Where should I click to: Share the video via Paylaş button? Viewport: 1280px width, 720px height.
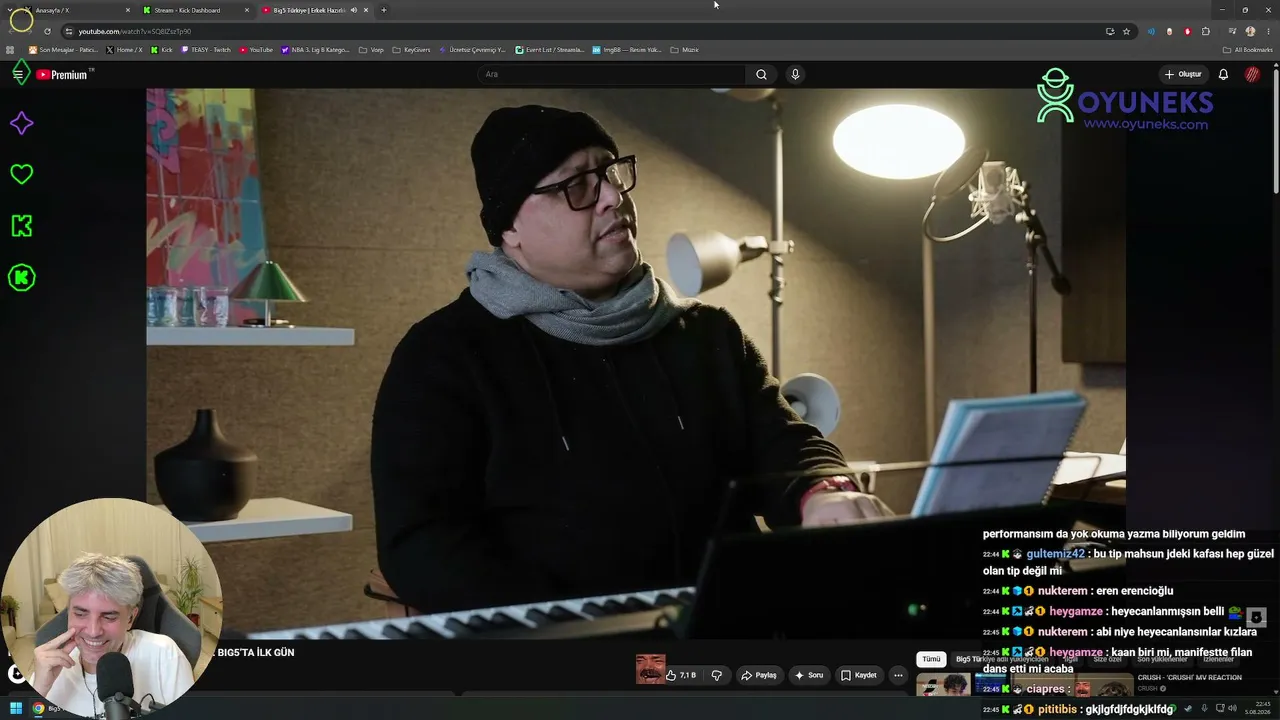pos(759,675)
